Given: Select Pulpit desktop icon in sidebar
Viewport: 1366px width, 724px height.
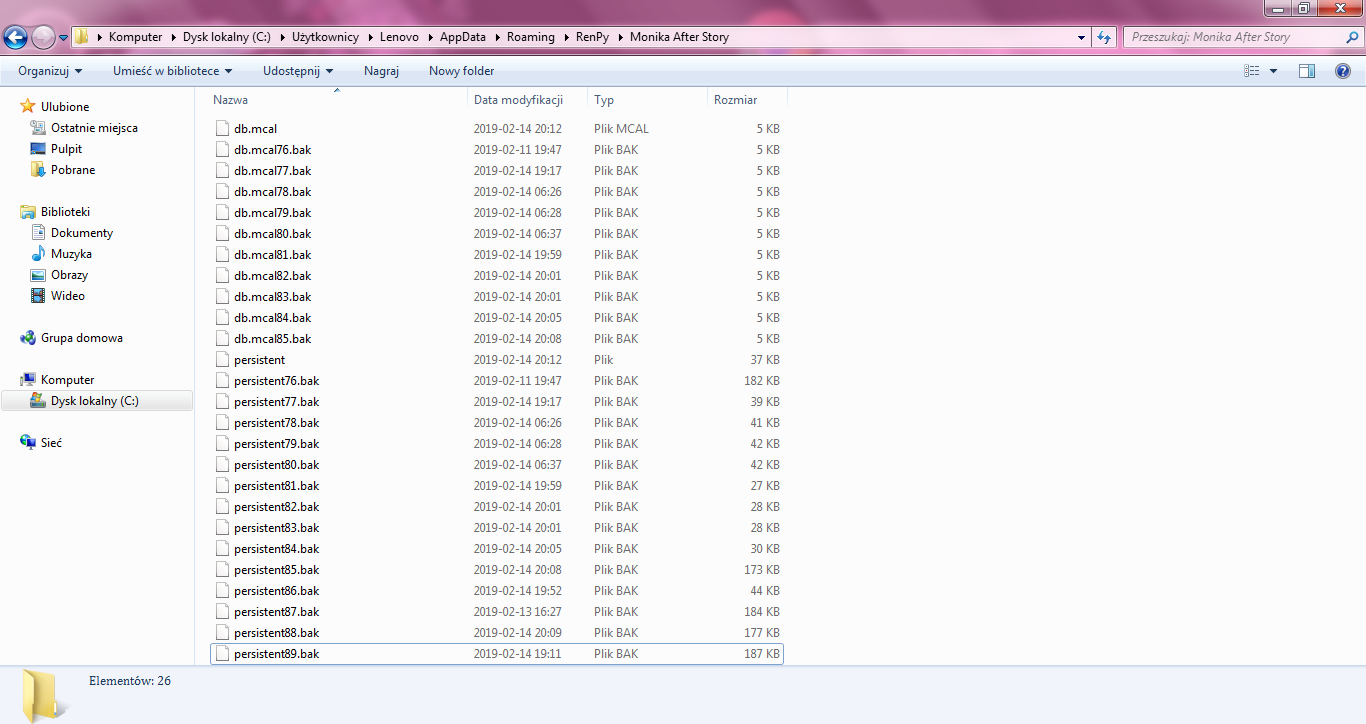Looking at the screenshot, I should (x=38, y=149).
